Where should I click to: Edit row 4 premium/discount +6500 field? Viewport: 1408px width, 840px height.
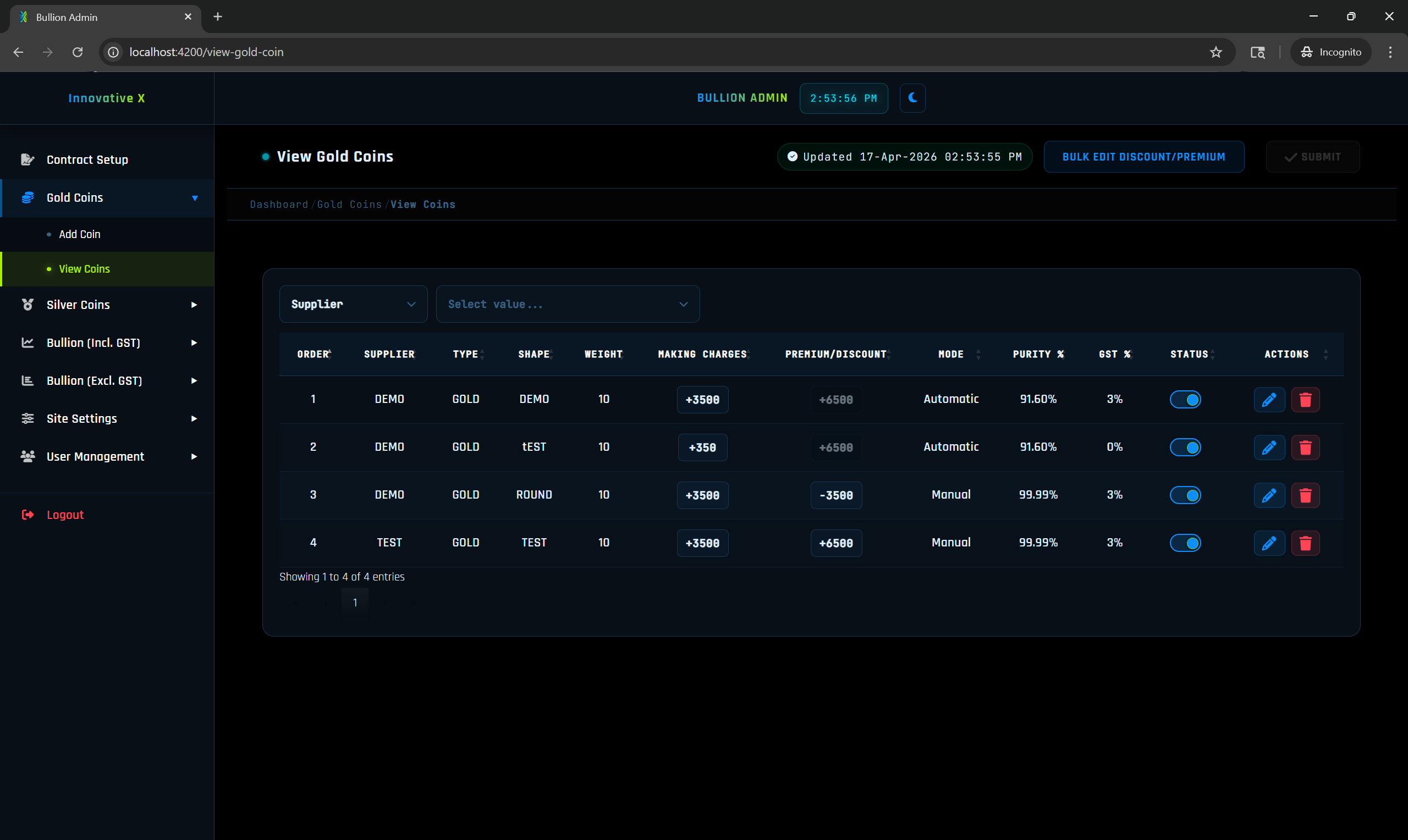[x=836, y=543]
